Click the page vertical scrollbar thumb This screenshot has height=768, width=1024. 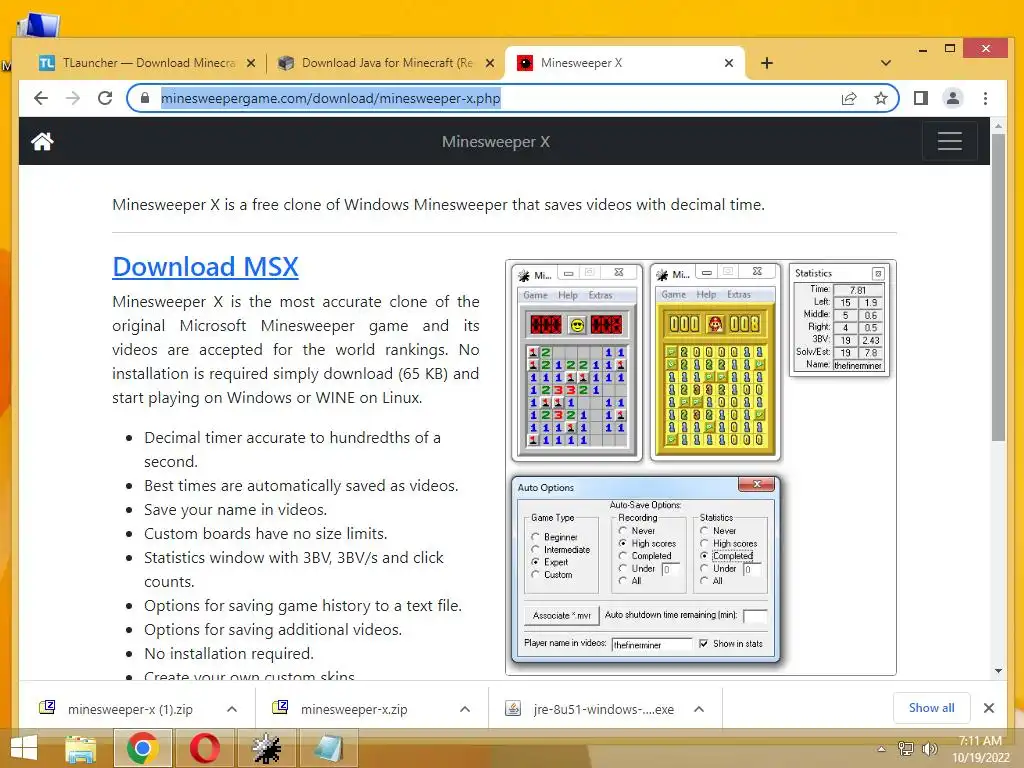tap(998, 287)
